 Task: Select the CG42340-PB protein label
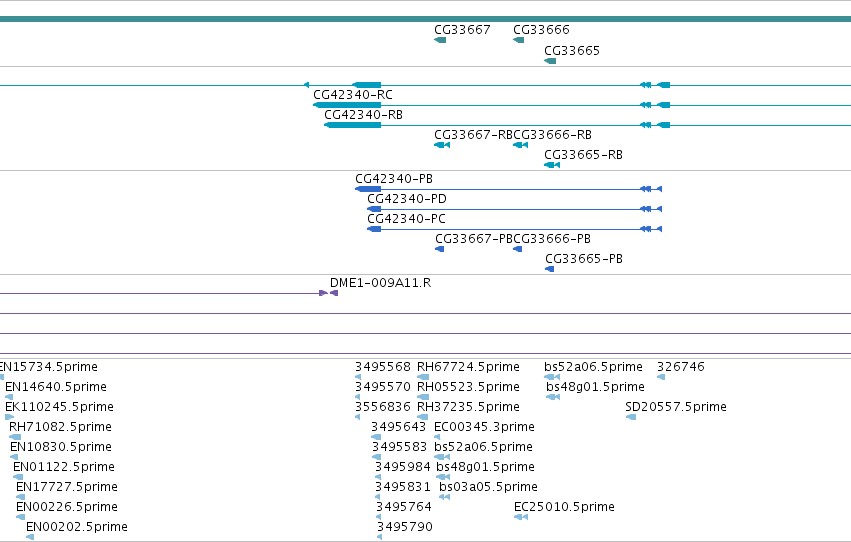click(394, 179)
